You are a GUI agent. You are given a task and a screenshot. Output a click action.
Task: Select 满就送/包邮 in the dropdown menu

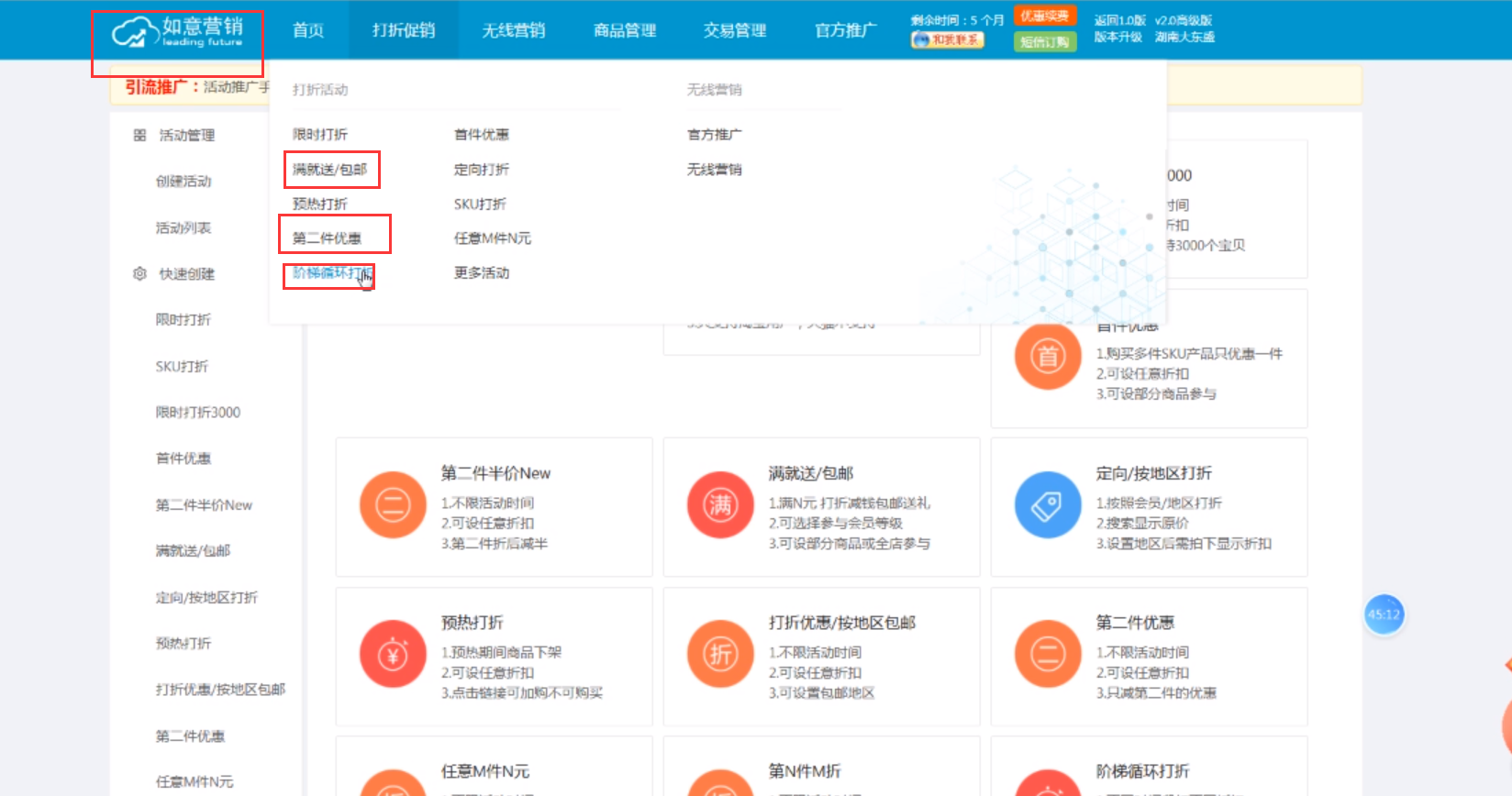tap(329, 170)
